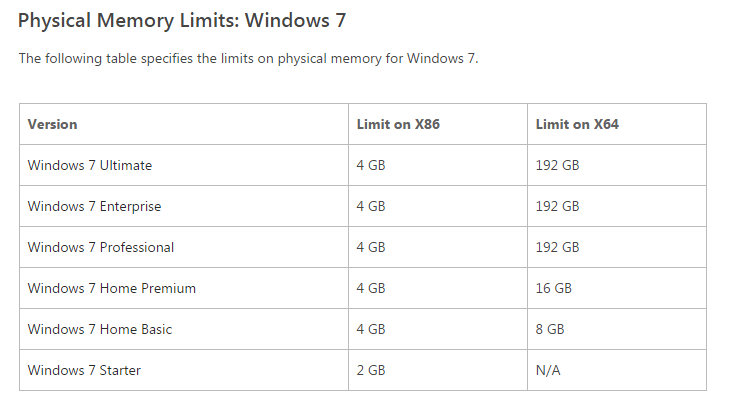Click the introductory sentence above the table
This screenshot has height=411, width=745.
pos(249,58)
